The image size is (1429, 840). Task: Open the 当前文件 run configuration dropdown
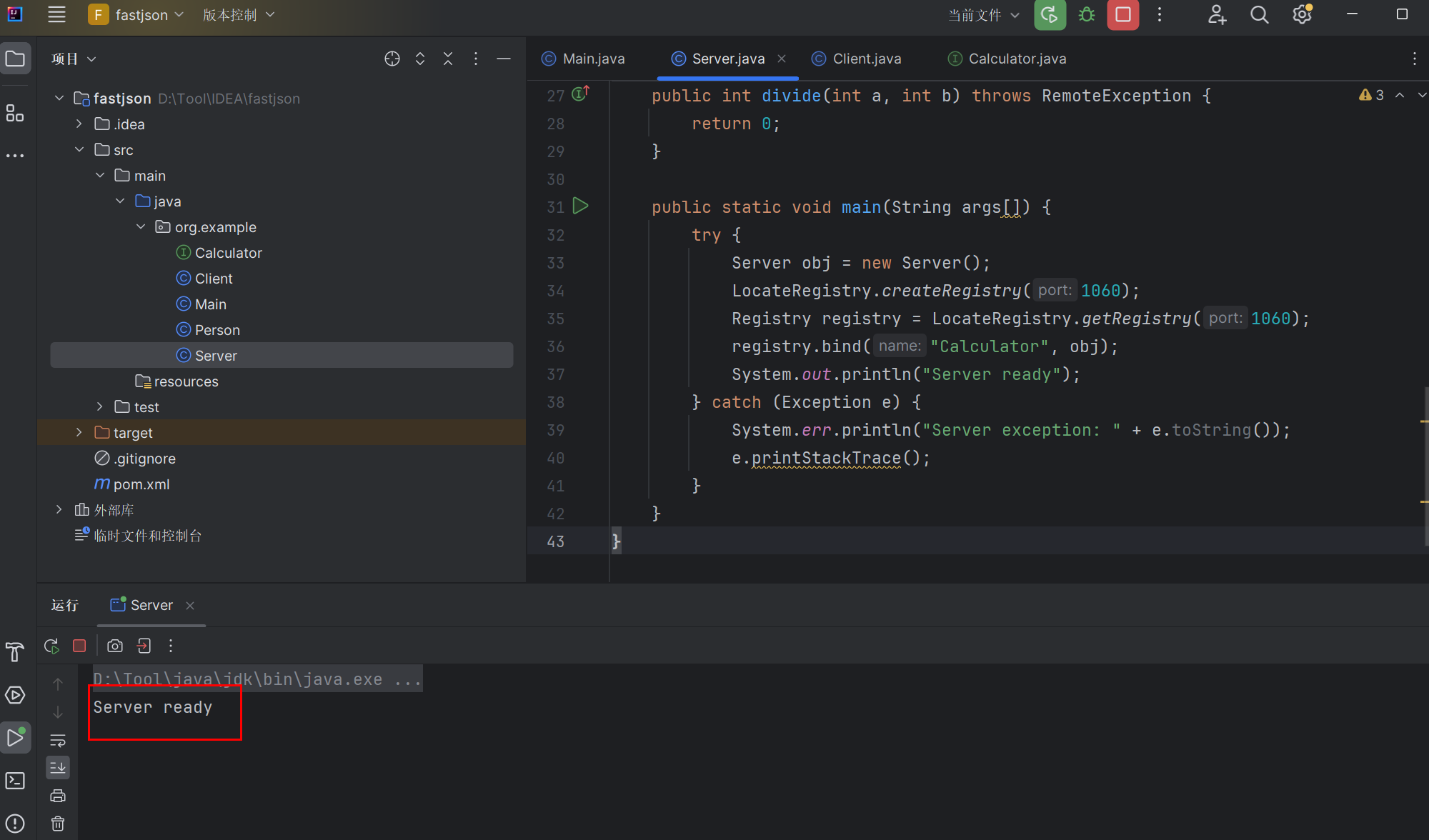point(984,15)
